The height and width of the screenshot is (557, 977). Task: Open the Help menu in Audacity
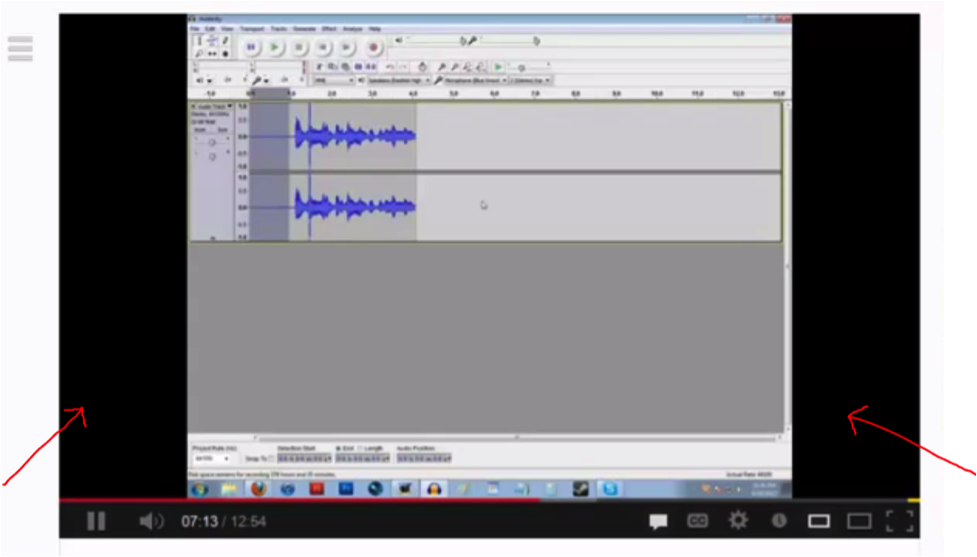click(374, 29)
